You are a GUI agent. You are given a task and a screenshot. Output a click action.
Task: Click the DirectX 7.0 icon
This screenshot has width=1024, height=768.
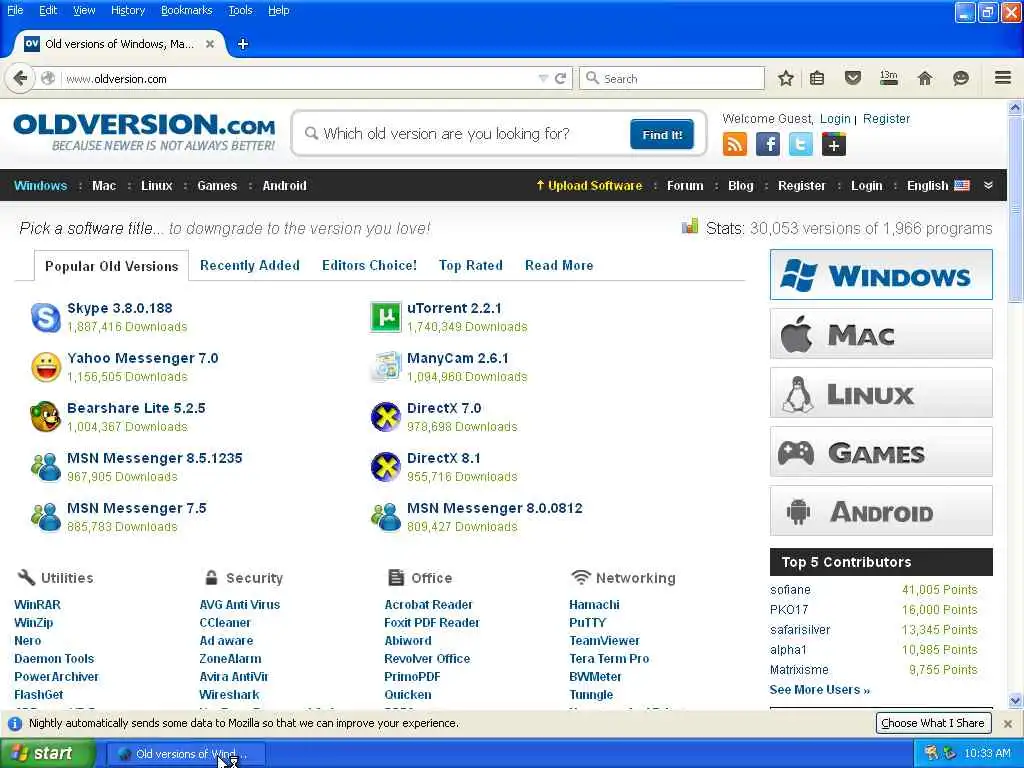click(385, 417)
